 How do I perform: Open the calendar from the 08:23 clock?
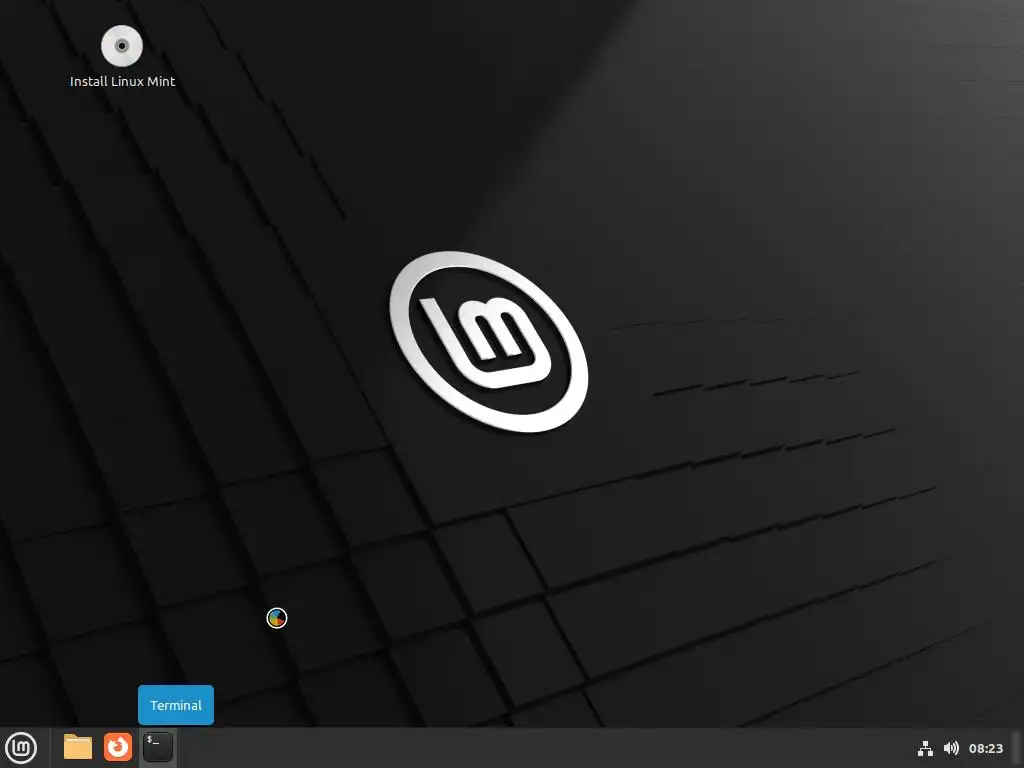coord(985,748)
